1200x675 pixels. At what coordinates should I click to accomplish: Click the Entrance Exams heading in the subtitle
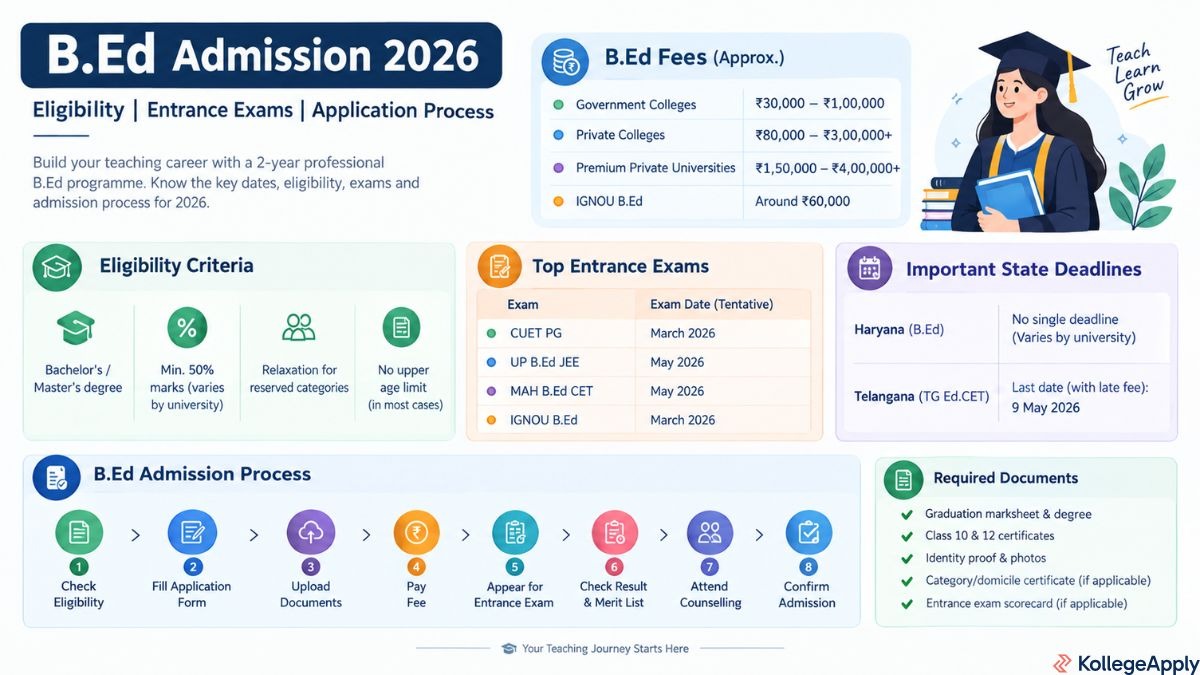[219, 110]
